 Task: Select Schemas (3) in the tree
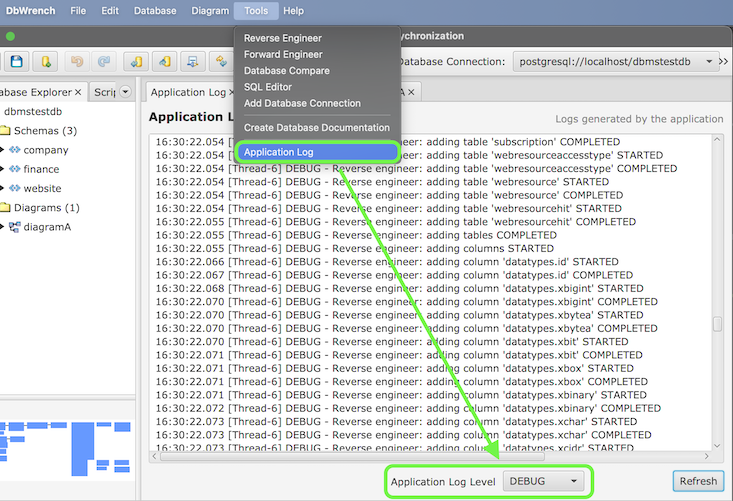coord(45,130)
